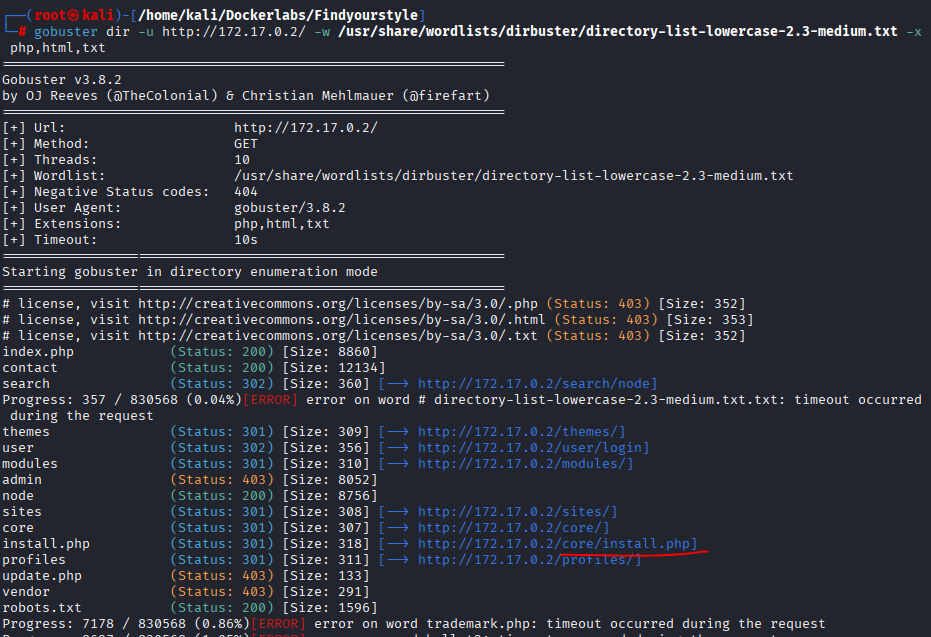Click the creativecommons license URL ending in .txt
This screenshot has width=931, height=637.
coord(338,336)
